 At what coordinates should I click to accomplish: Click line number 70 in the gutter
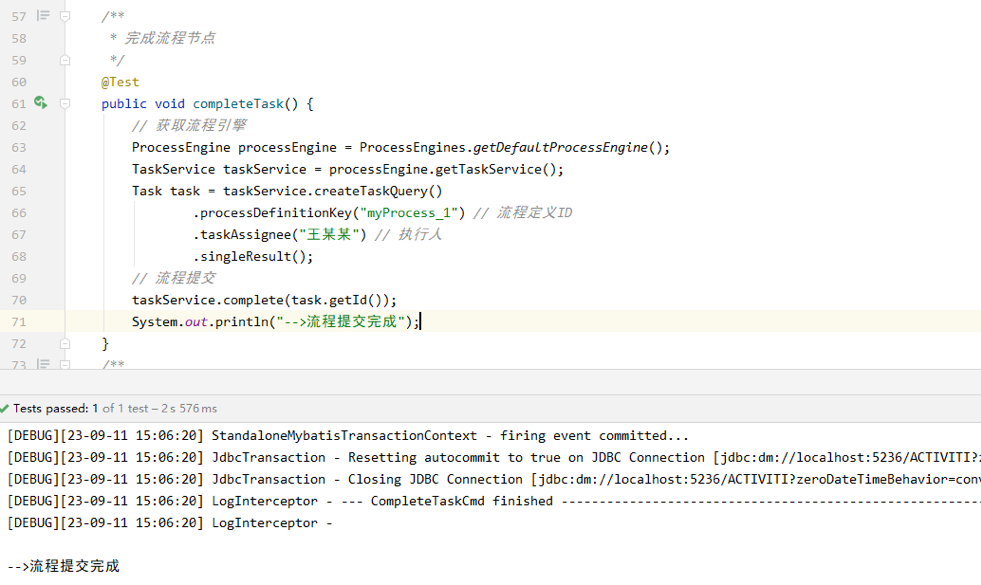pos(19,300)
